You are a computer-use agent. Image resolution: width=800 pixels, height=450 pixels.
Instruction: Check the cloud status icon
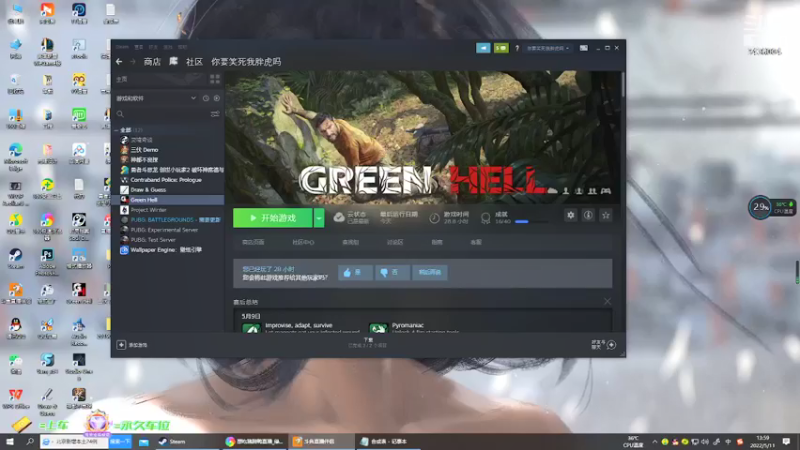[x=339, y=218]
